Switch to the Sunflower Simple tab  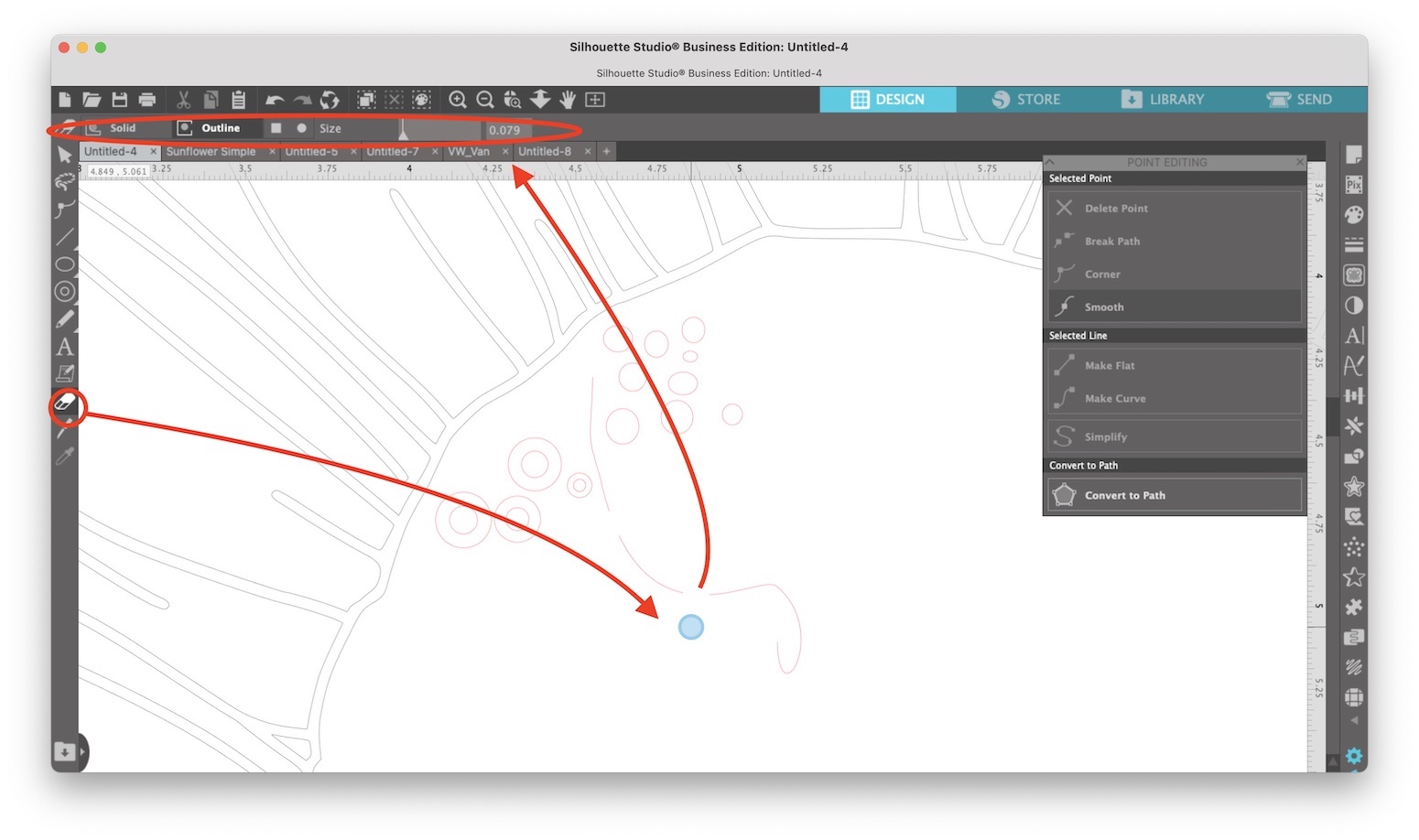[x=212, y=151]
